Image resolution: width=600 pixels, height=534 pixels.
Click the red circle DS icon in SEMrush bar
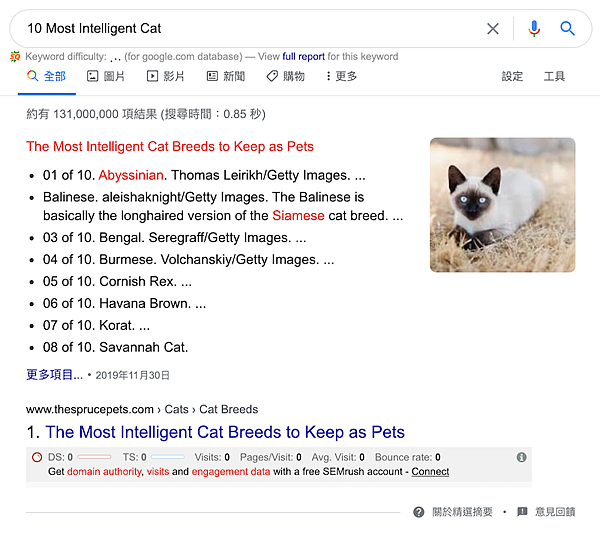pyautogui.click(x=37, y=457)
